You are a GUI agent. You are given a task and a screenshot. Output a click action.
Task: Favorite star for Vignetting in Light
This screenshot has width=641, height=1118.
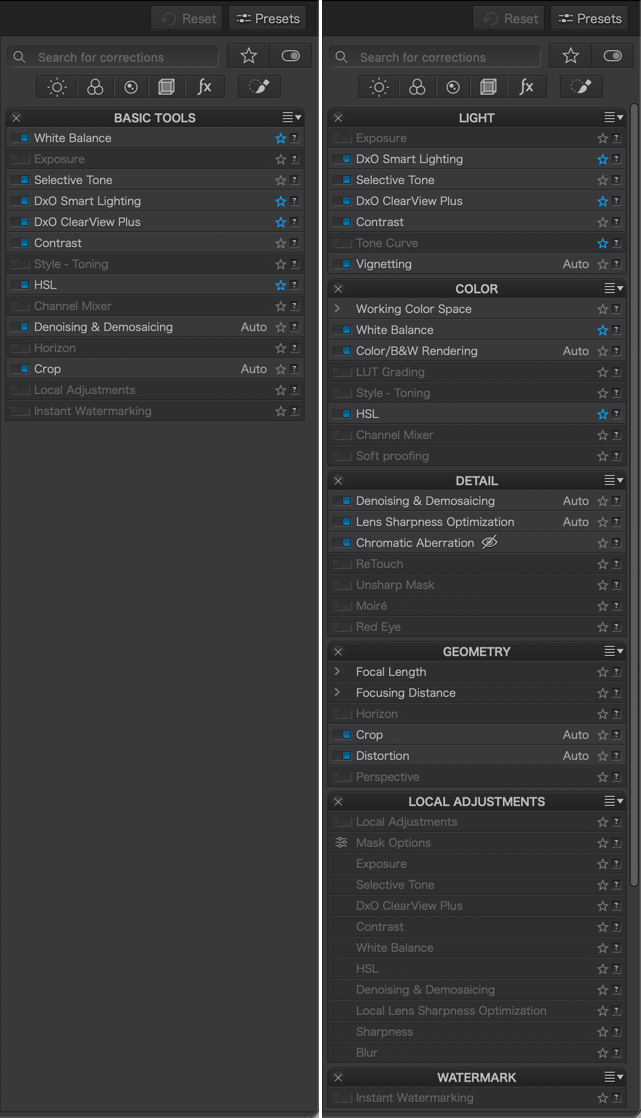(602, 265)
